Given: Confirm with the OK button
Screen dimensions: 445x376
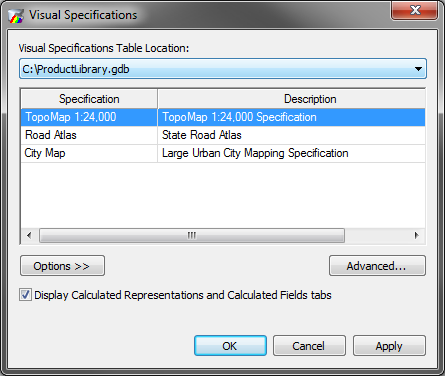Looking at the screenshot, I should (x=230, y=346).
